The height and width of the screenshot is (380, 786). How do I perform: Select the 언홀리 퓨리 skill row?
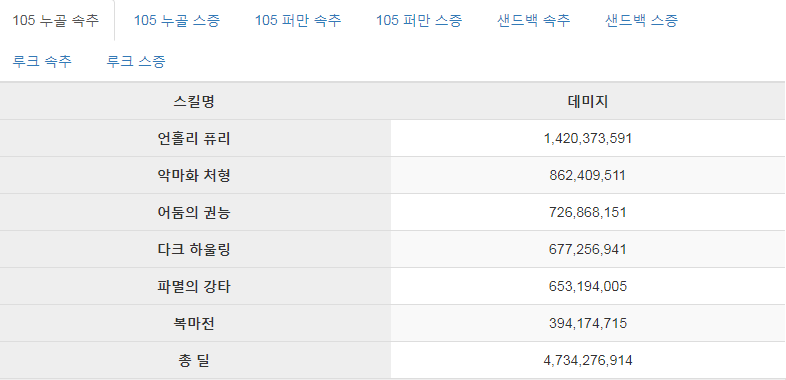pyautogui.click(x=393, y=138)
